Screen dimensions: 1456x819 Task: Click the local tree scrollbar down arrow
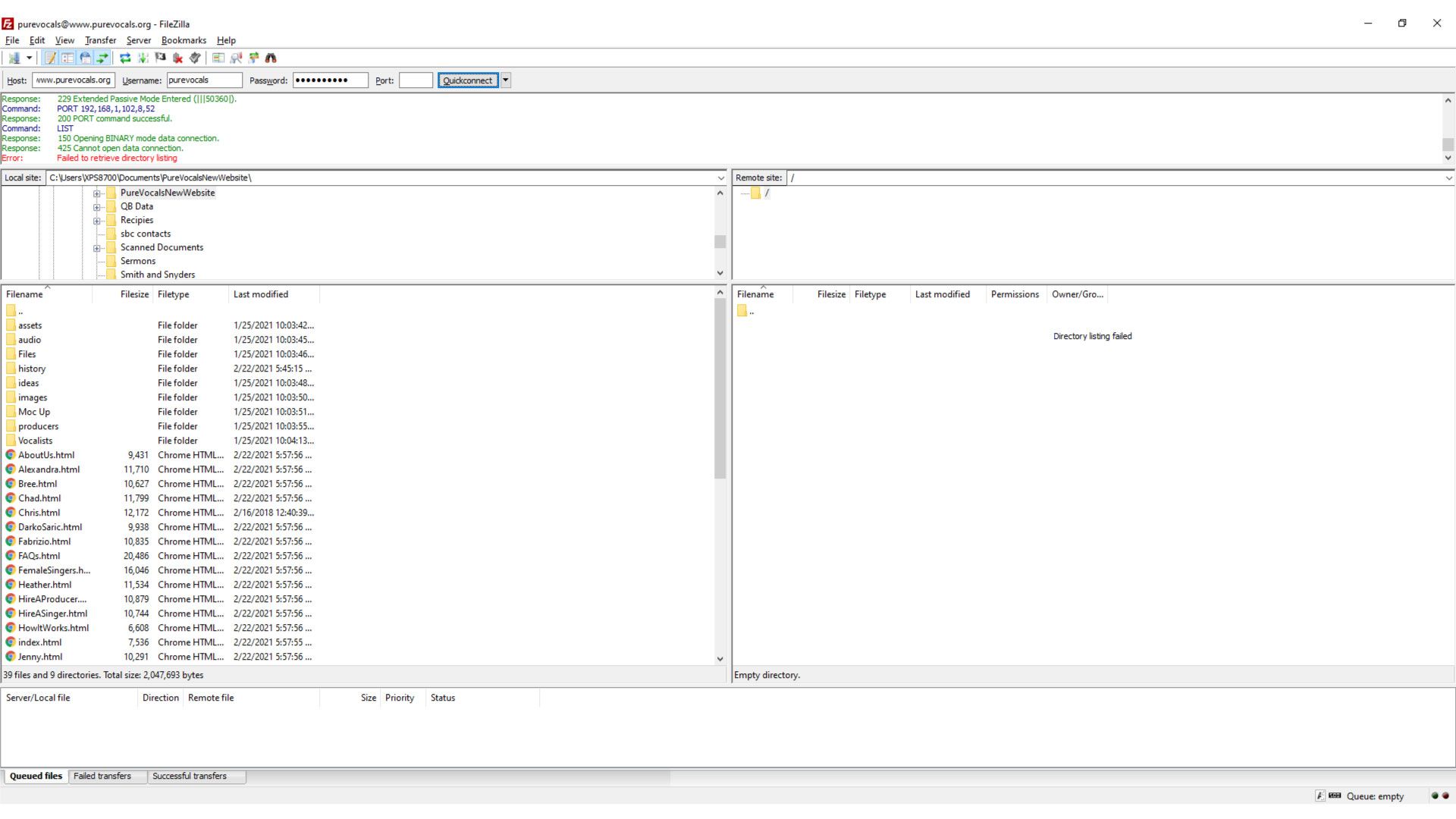(x=720, y=274)
